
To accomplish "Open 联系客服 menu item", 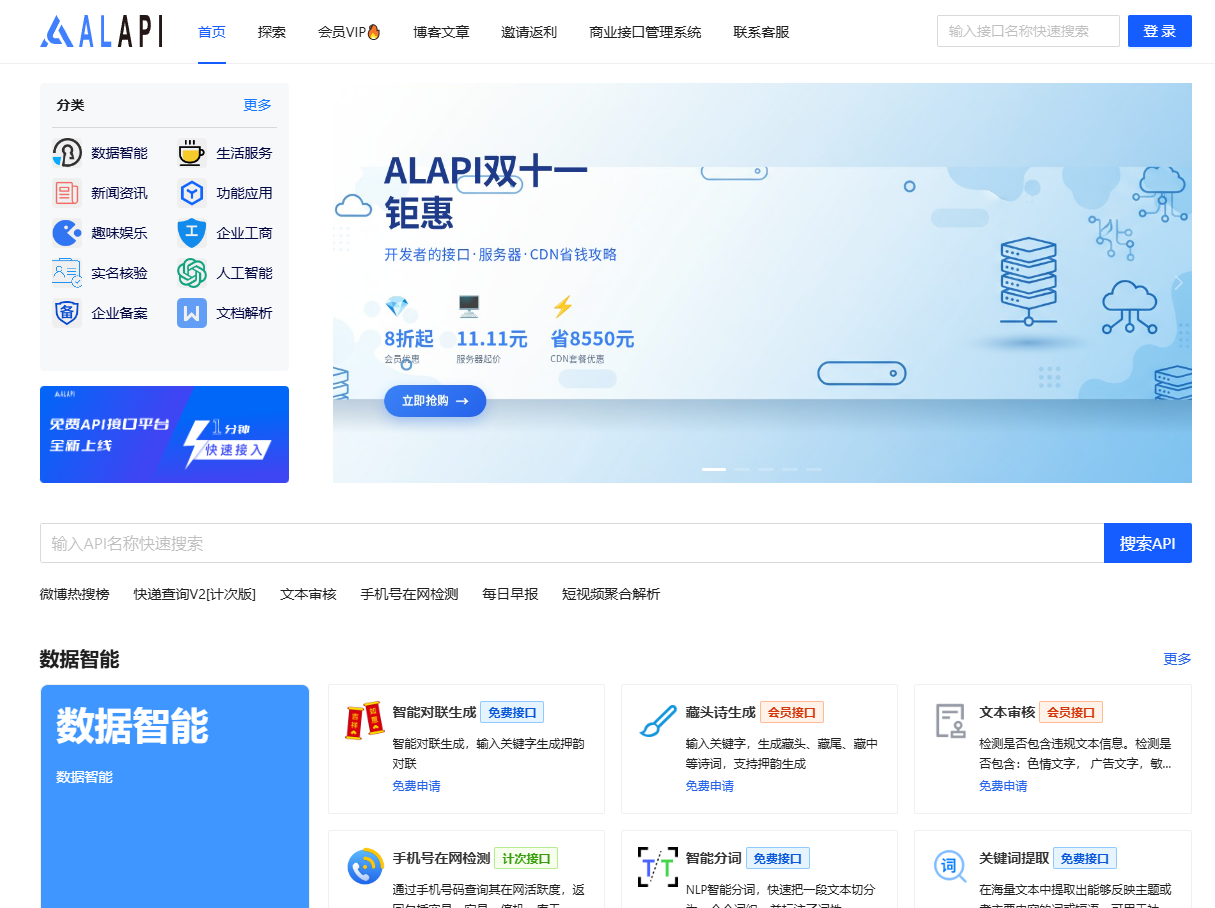I will (761, 32).
